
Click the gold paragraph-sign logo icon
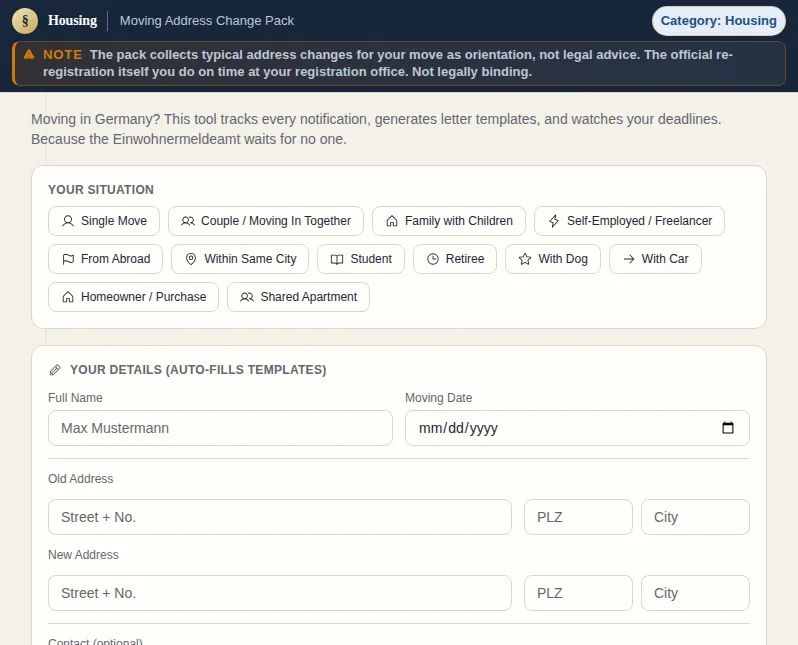(x=25, y=21)
